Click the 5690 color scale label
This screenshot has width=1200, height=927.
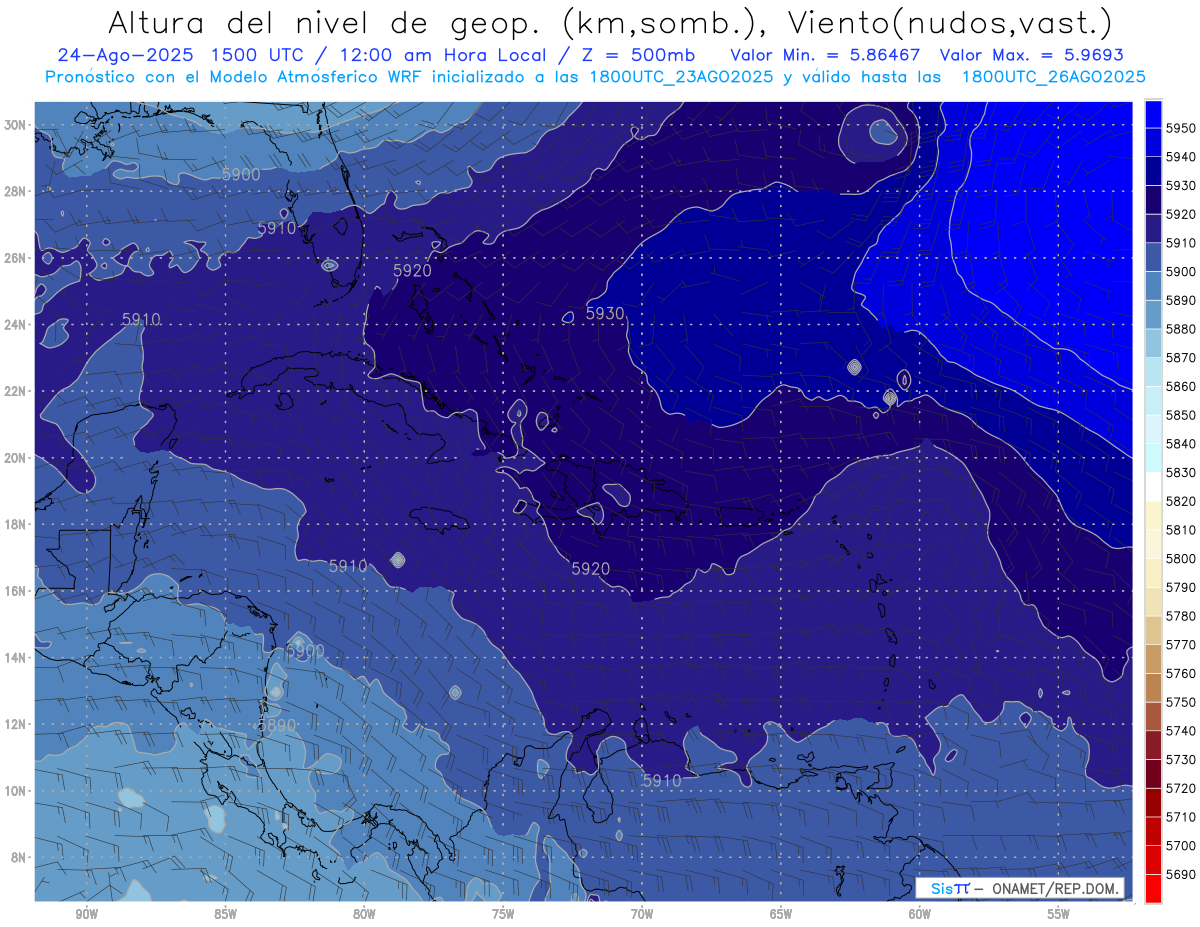(1180, 873)
